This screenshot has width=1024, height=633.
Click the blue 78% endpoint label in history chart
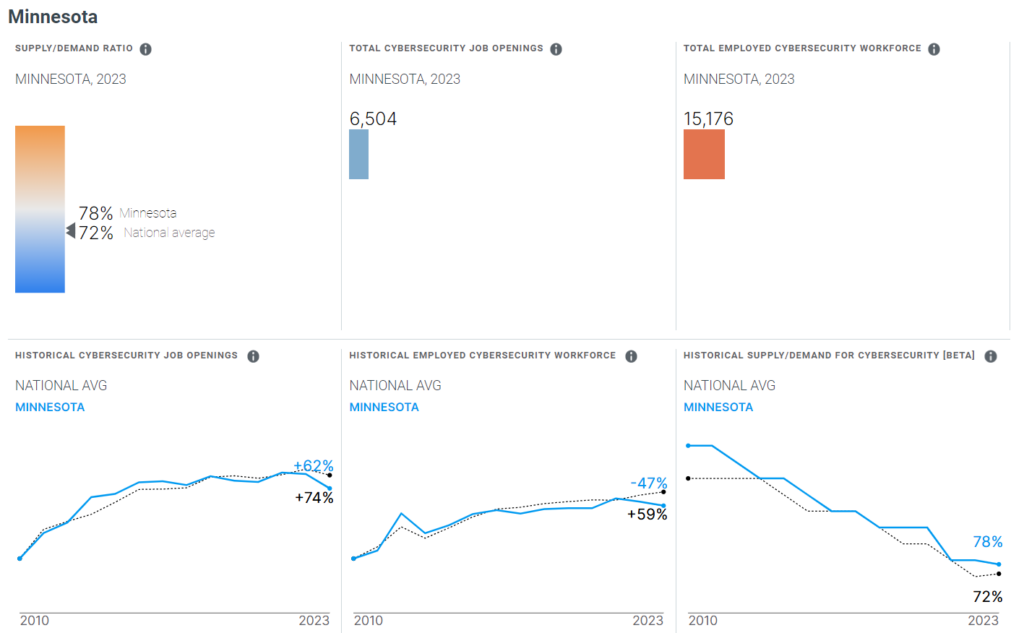coord(987,542)
